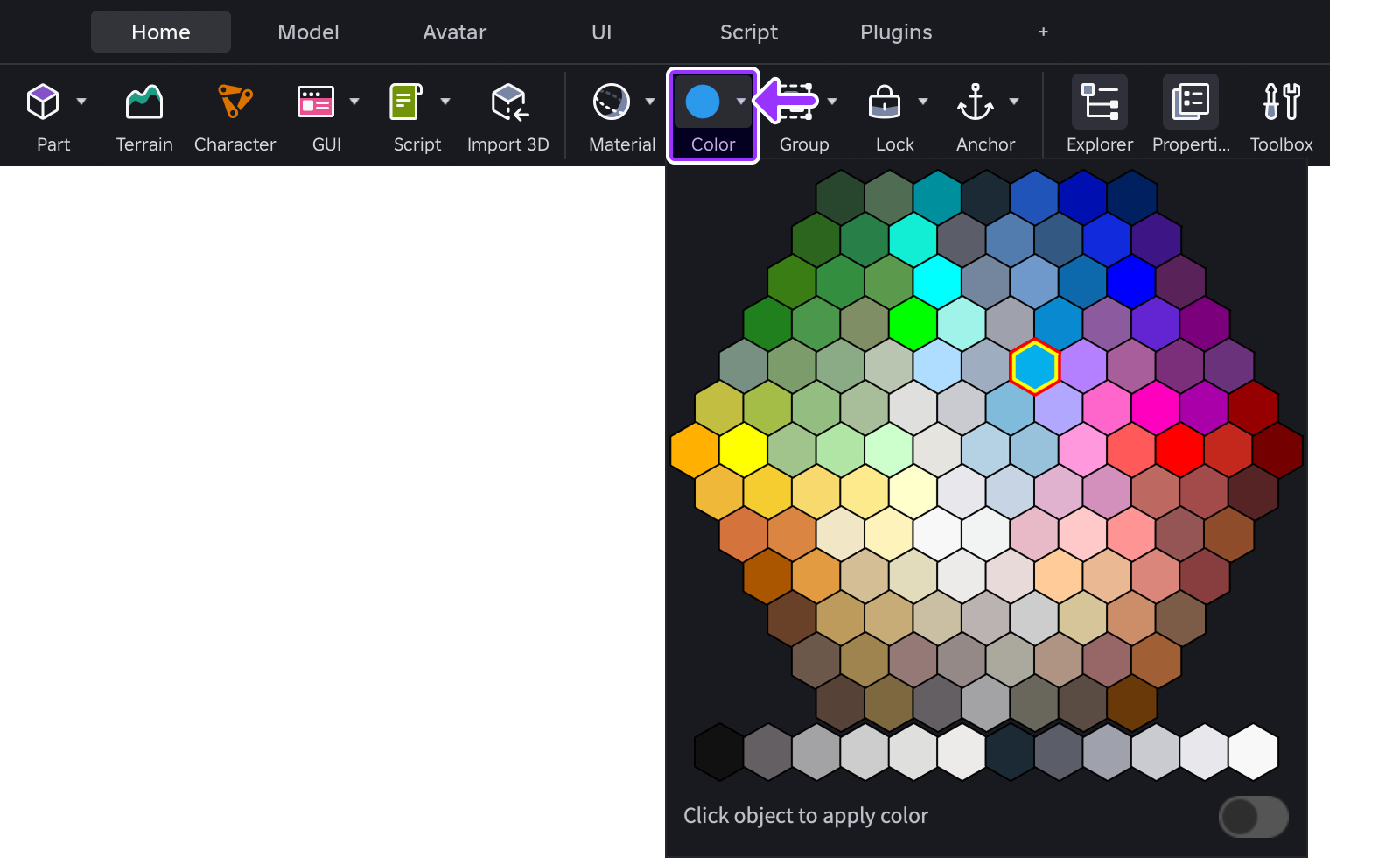The width and height of the screenshot is (1400, 858).
Task: Select the pure red color hexagon
Action: [x=1180, y=450]
